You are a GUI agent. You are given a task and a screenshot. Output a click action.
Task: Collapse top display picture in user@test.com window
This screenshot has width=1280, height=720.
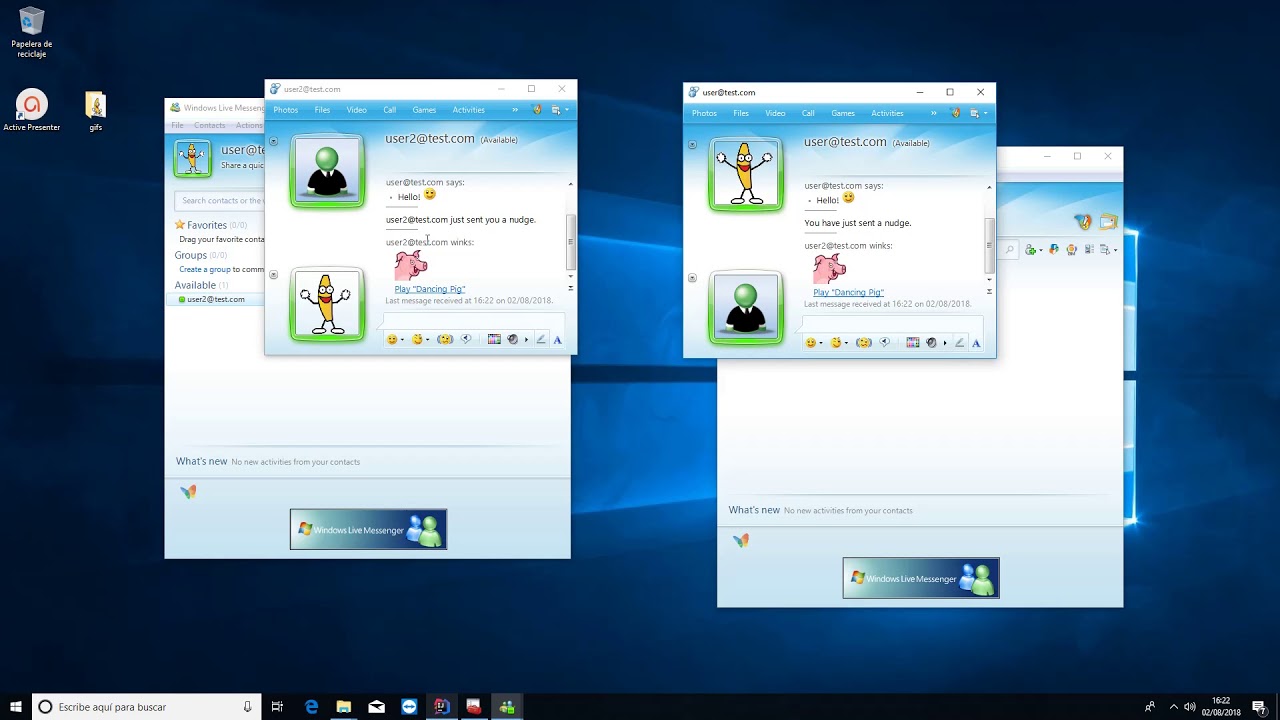point(692,144)
